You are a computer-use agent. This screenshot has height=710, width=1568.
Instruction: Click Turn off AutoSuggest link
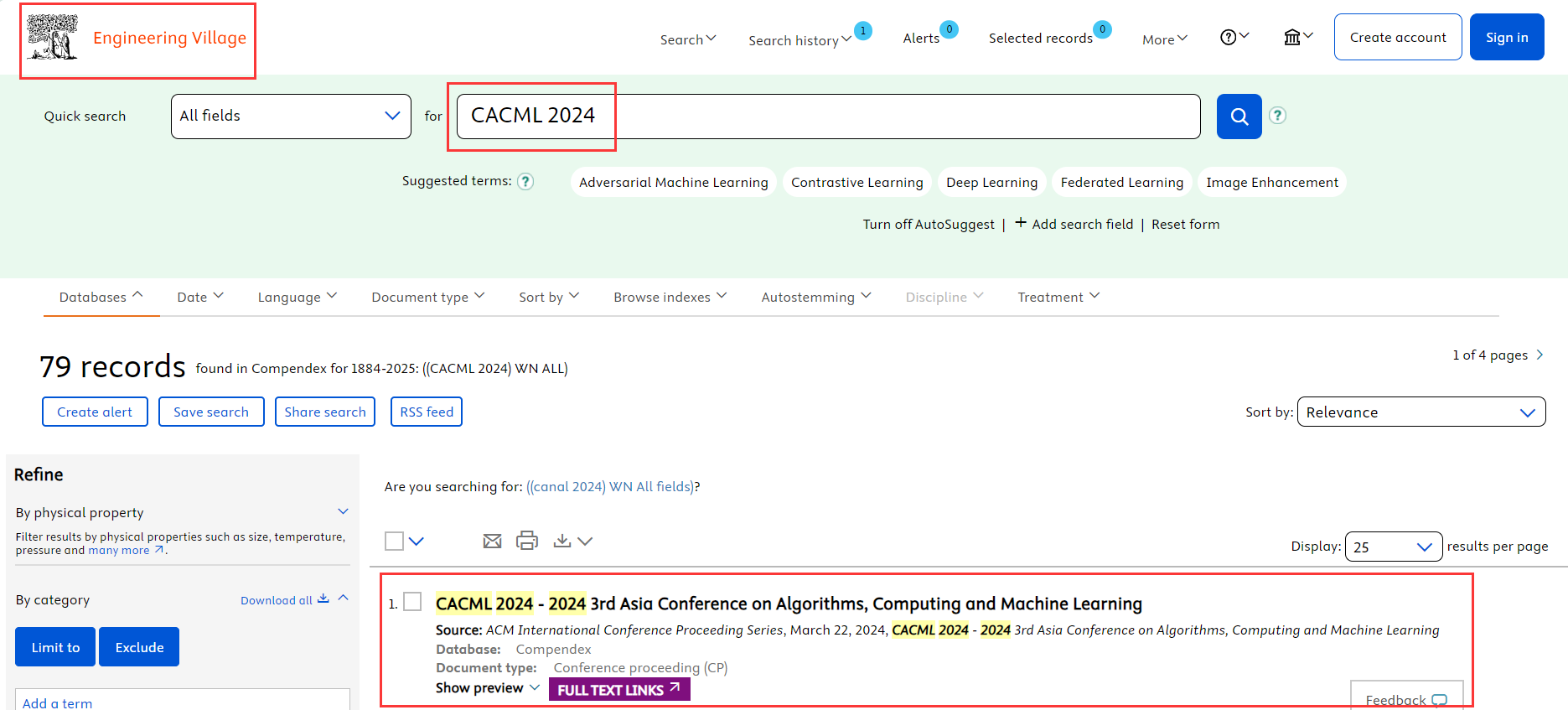tap(929, 224)
